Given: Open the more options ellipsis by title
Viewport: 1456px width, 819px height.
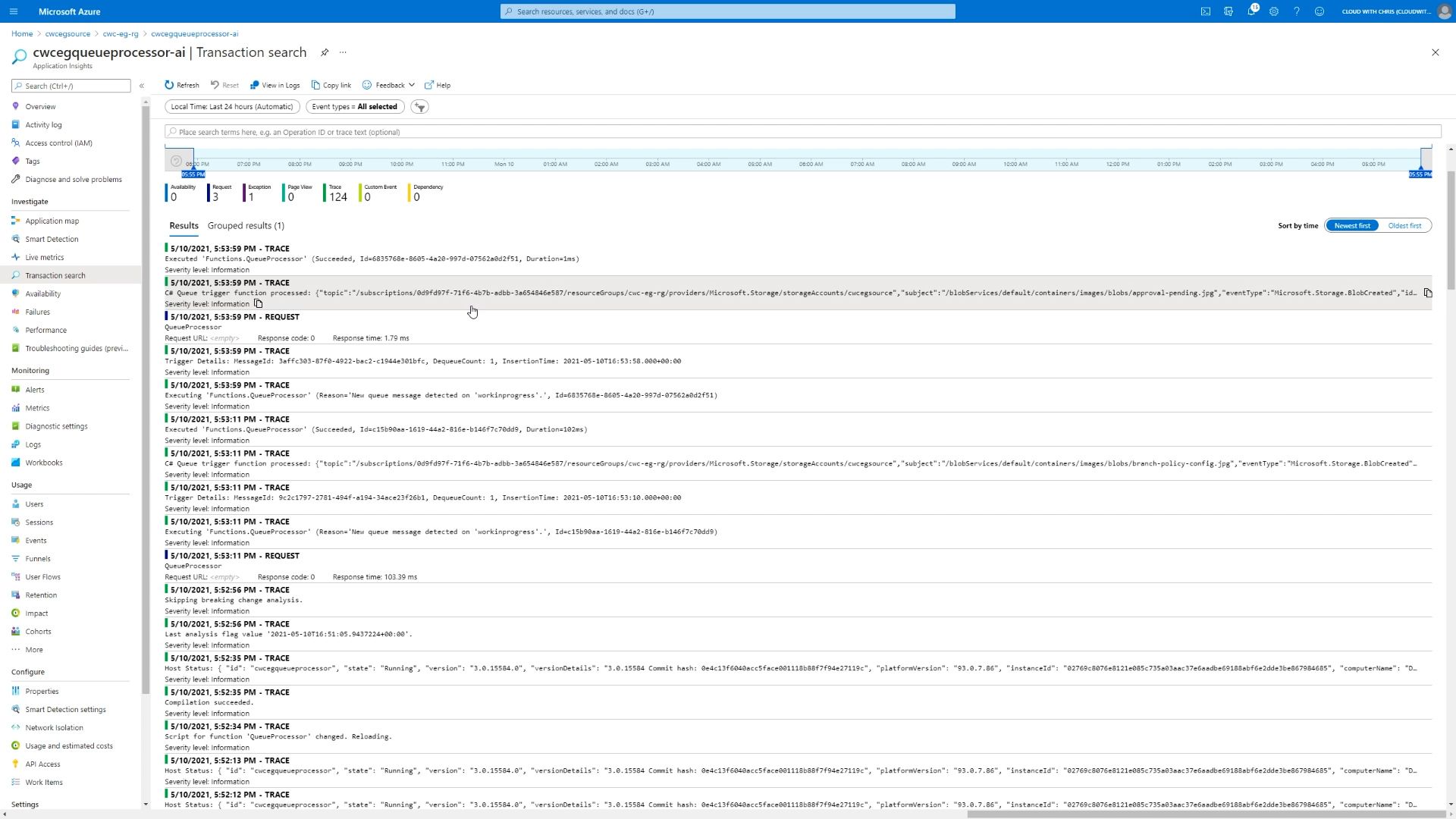Looking at the screenshot, I should pos(343,52).
